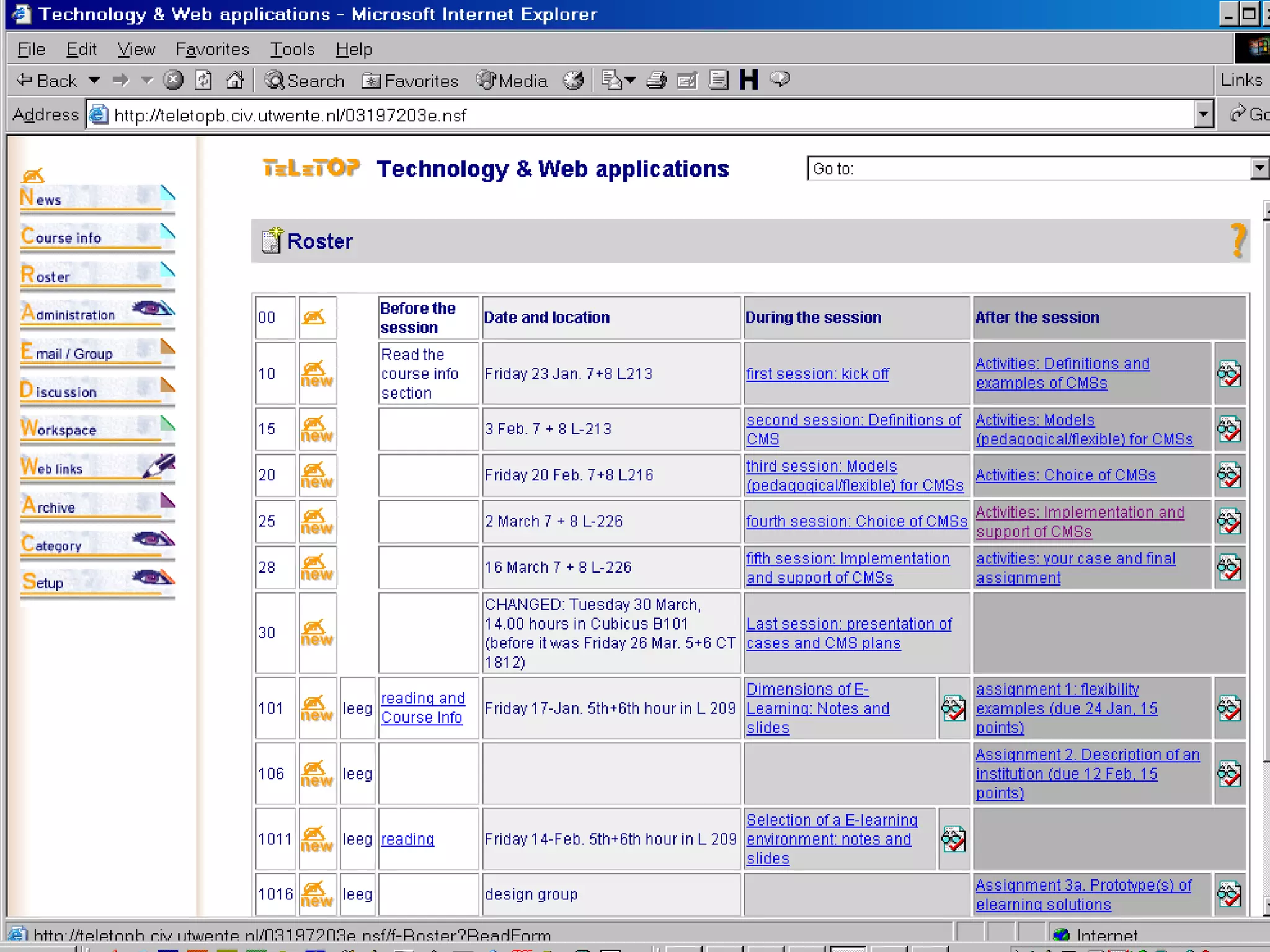
Task: Open Activities: Choice of CMSs link
Action: point(1065,475)
